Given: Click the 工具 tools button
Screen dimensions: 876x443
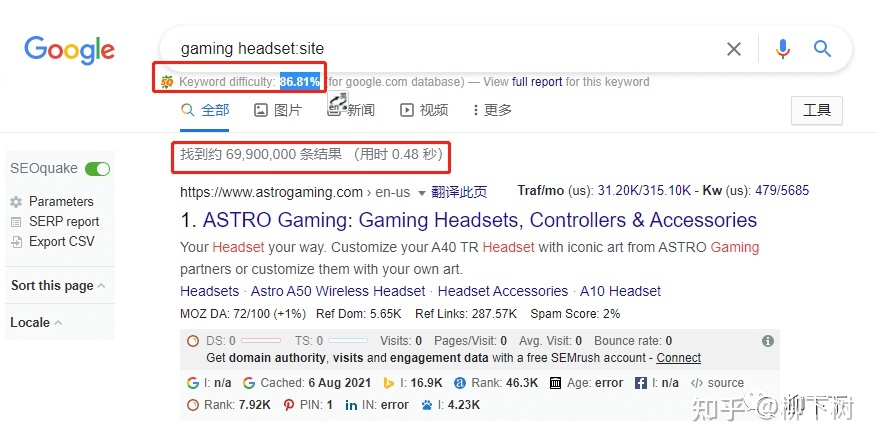Looking at the screenshot, I should coord(816,110).
